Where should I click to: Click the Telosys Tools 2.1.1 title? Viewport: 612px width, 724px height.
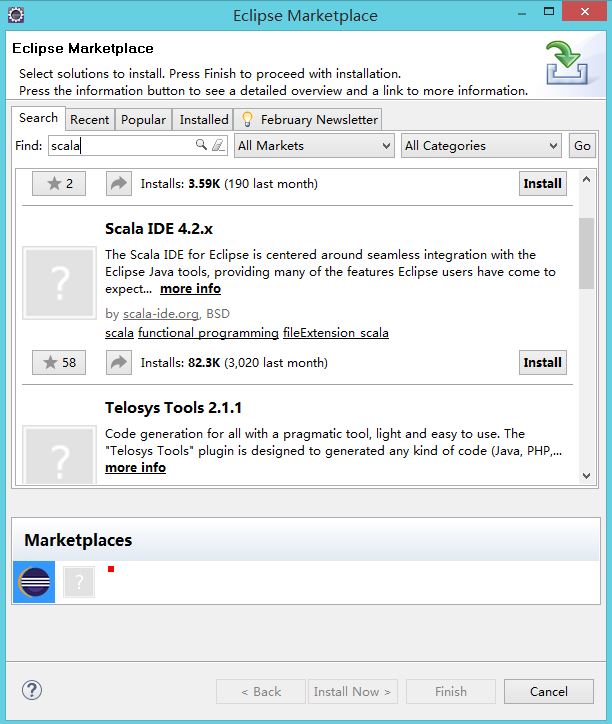173,408
